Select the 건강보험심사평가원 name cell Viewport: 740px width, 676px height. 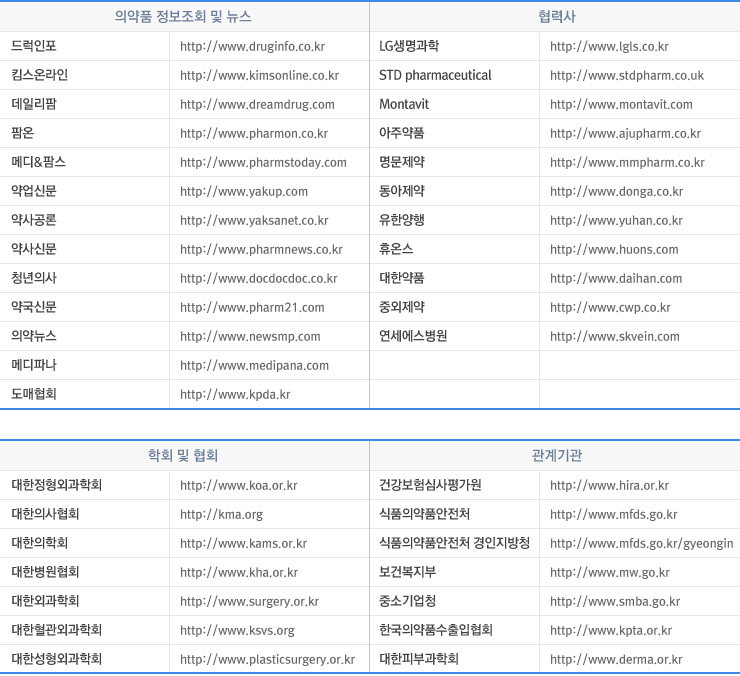tap(430, 485)
